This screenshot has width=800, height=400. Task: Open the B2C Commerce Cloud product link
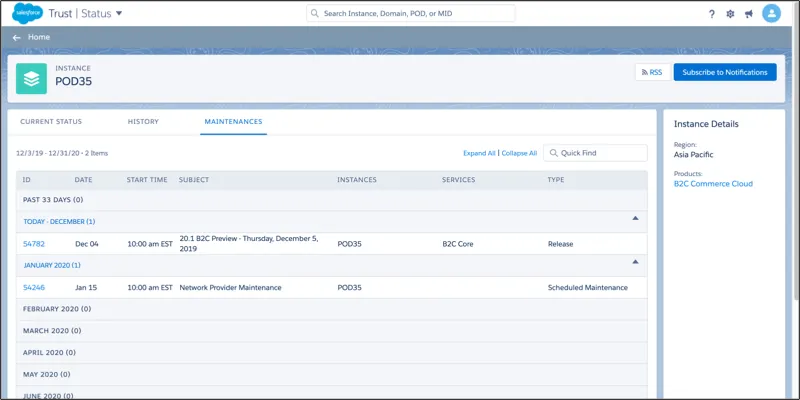tap(713, 184)
